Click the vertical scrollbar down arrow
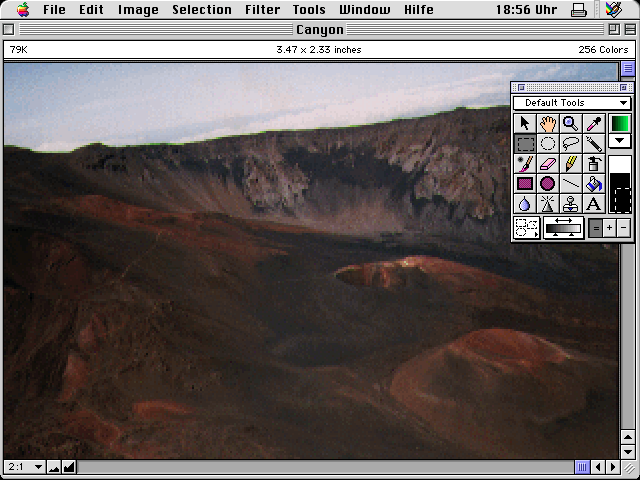Viewport: 640px width, 480px height. (628, 451)
